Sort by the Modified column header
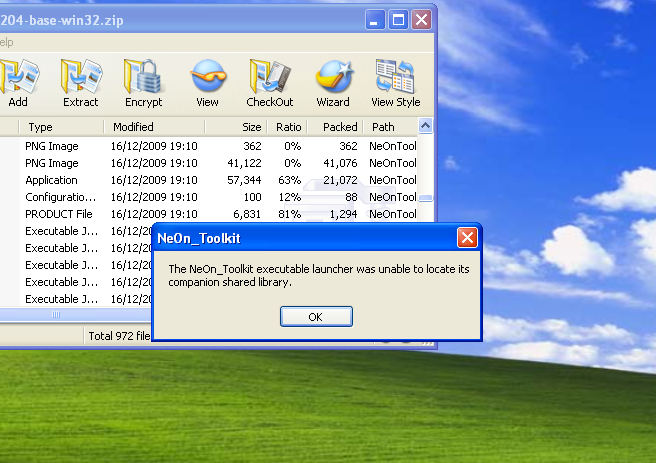The image size is (656, 463). pyautogui.click(x=154, y=127)
